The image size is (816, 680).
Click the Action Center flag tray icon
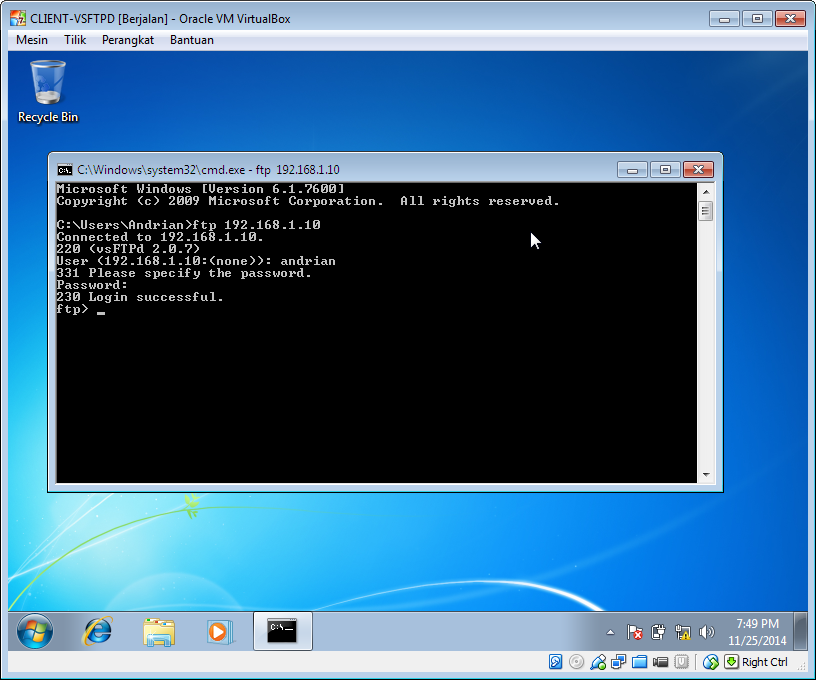pyautogui.click(x=634, y=633)
